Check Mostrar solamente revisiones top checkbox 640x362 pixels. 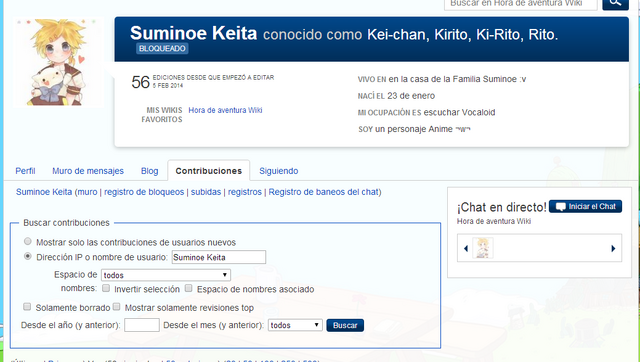coord(116,306)
